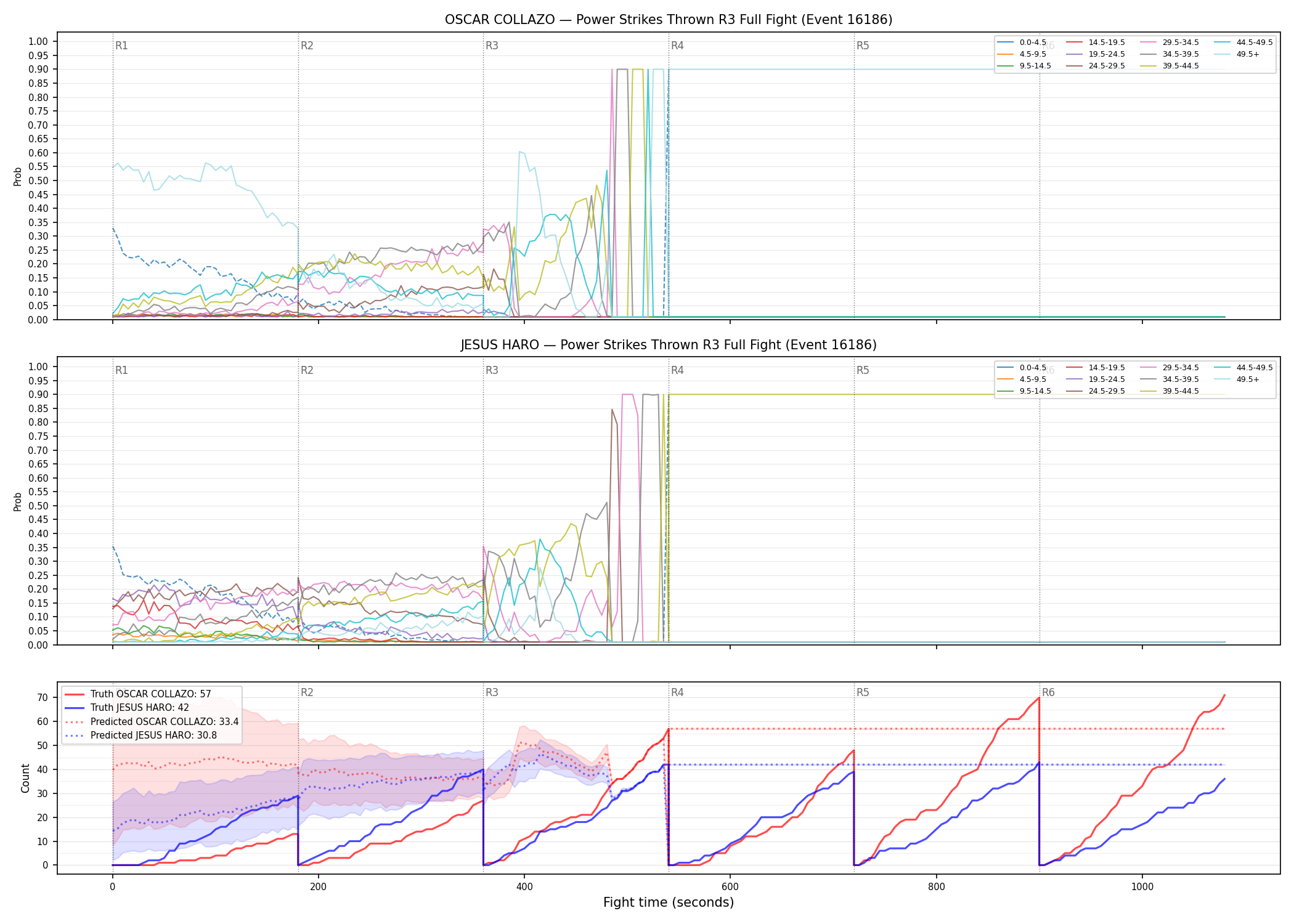The image size is (1294, 924).
Task: Select '0.0-4.5' legend entry in Collazo chart
Action: point(1022,43)
